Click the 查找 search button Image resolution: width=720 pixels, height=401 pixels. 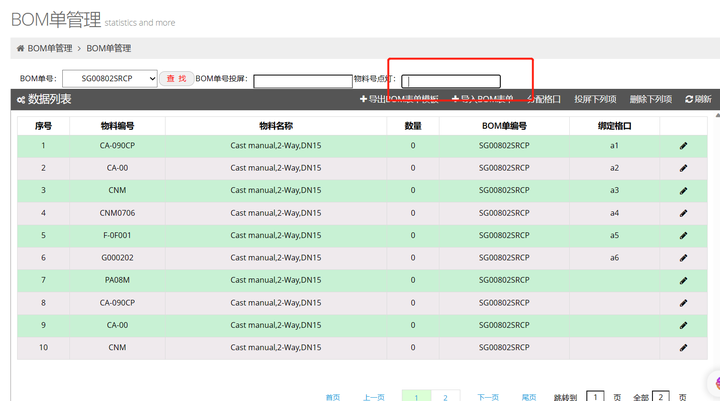(176, 79)
